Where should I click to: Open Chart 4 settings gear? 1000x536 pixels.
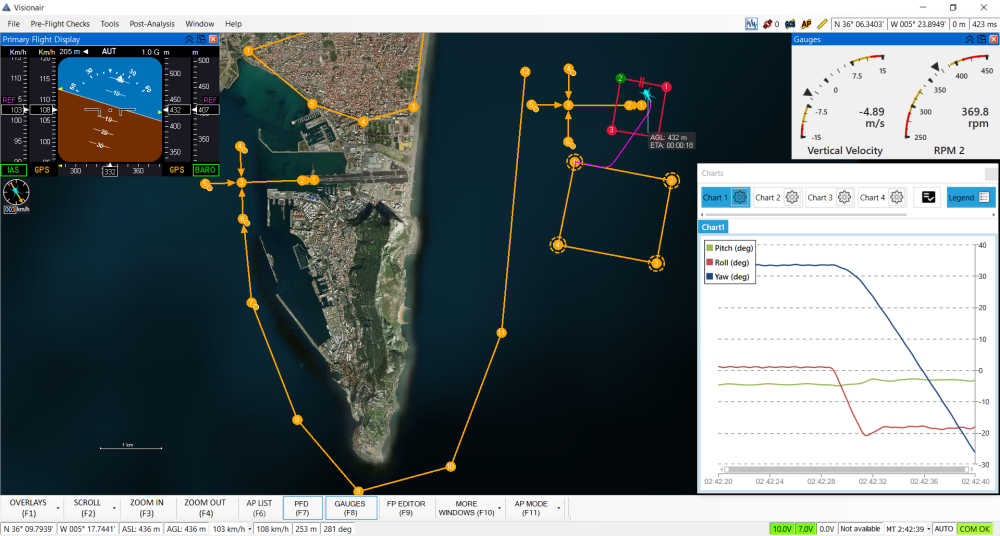[x=896, y=198]
